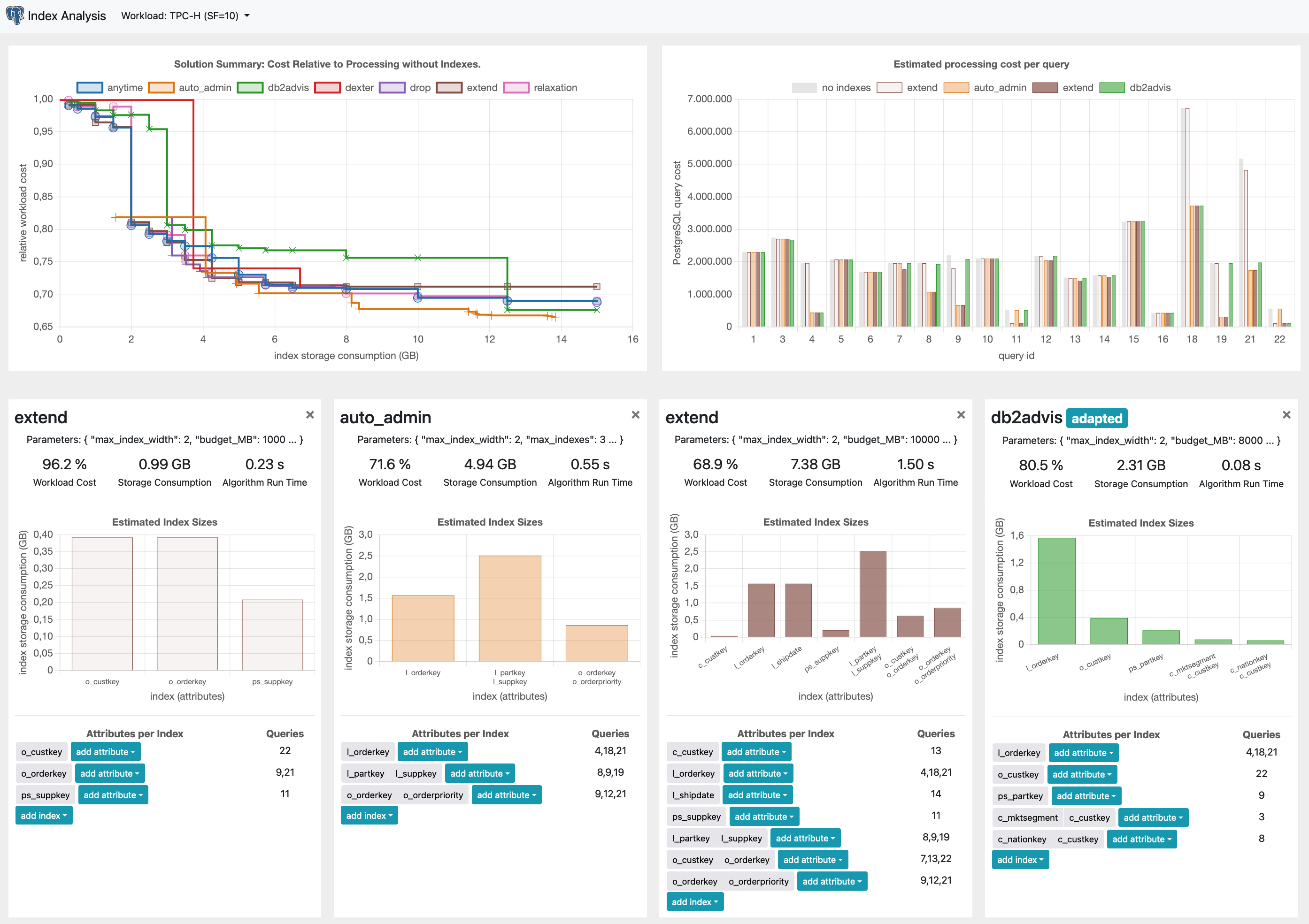Click the l_shipdate attribute tag

pos(693,794)
